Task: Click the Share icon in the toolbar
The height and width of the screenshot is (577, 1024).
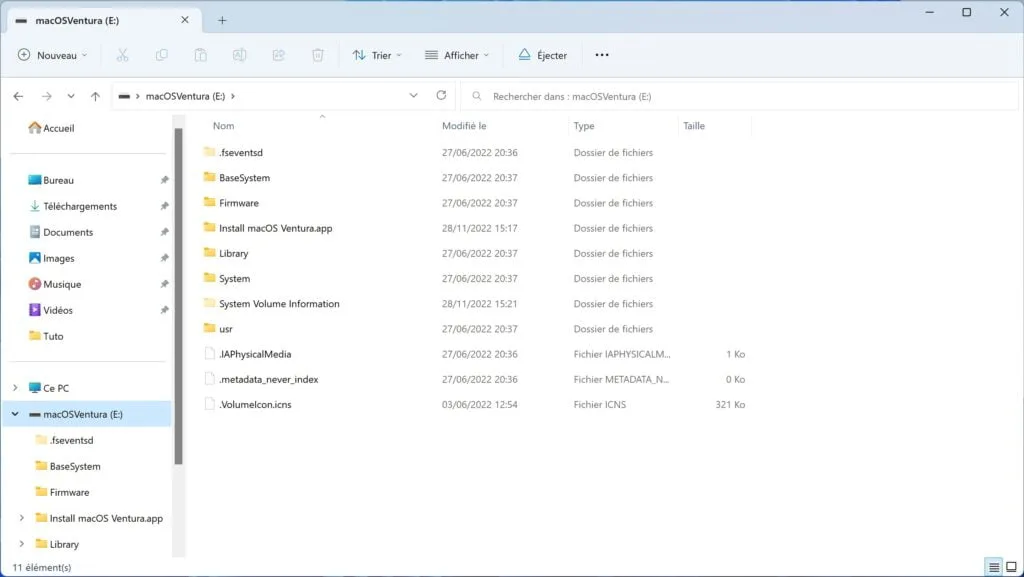Action: [279, 55]
